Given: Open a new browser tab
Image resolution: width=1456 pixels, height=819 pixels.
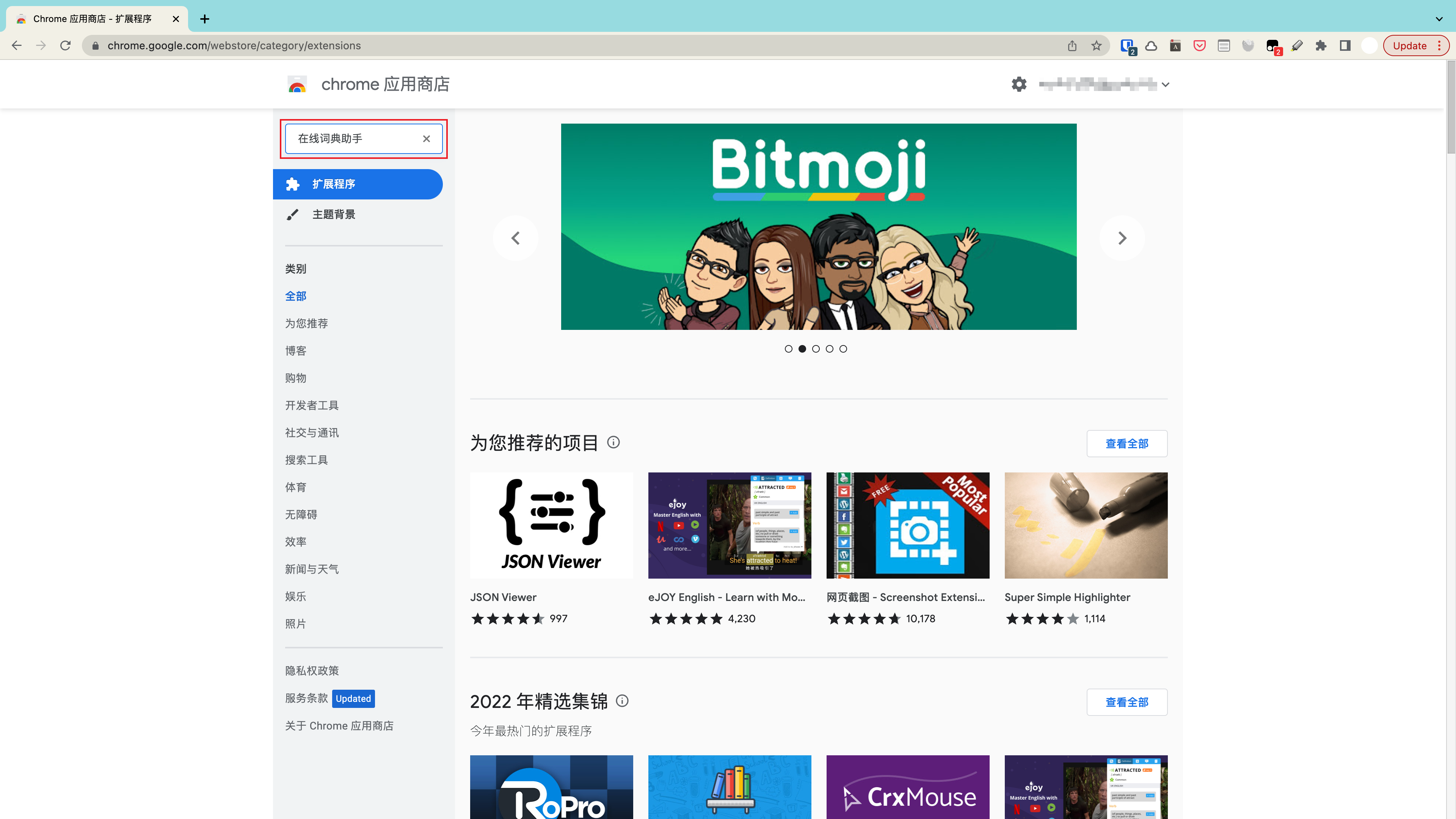Looking at the screenshot, I should tap(205, 19).
